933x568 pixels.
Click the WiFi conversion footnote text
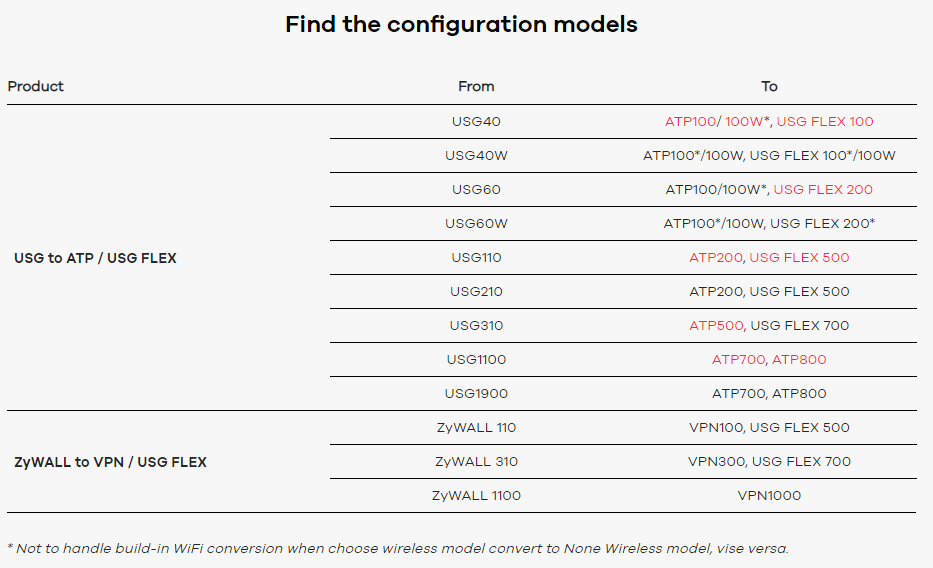[x=398, y=548]
